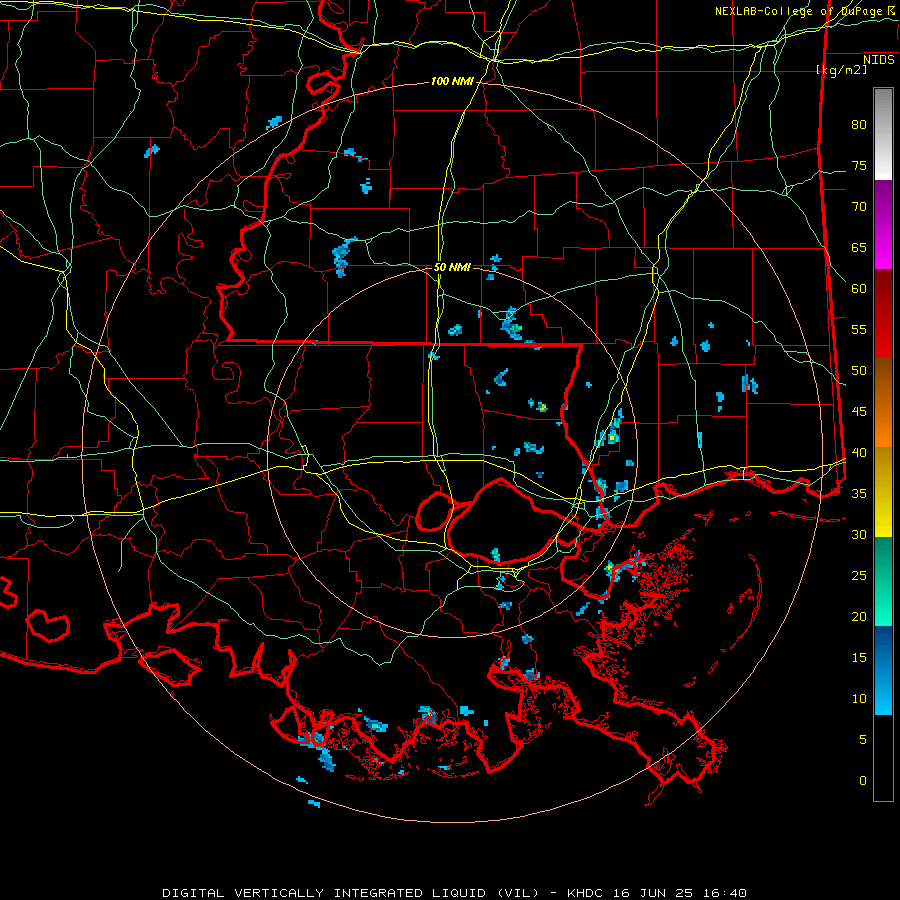Viewport: 900px width, 900px height.
Task: Click the 30 value on the scale
Action: pyautogui.click(x=859, y=535)
